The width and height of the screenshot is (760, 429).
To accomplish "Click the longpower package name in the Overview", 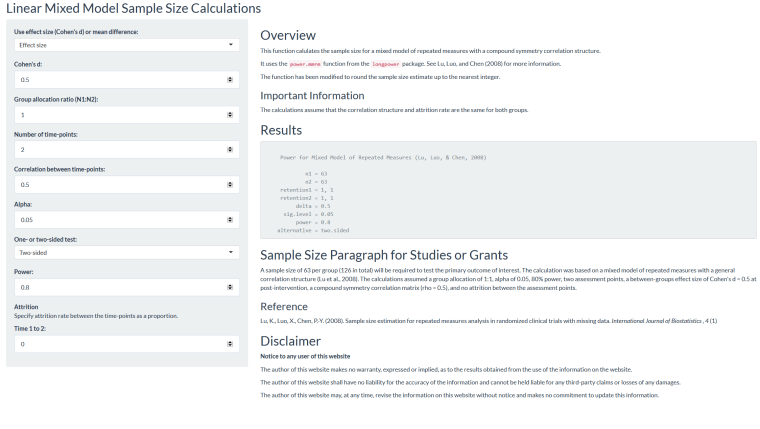I will [378, 64].
